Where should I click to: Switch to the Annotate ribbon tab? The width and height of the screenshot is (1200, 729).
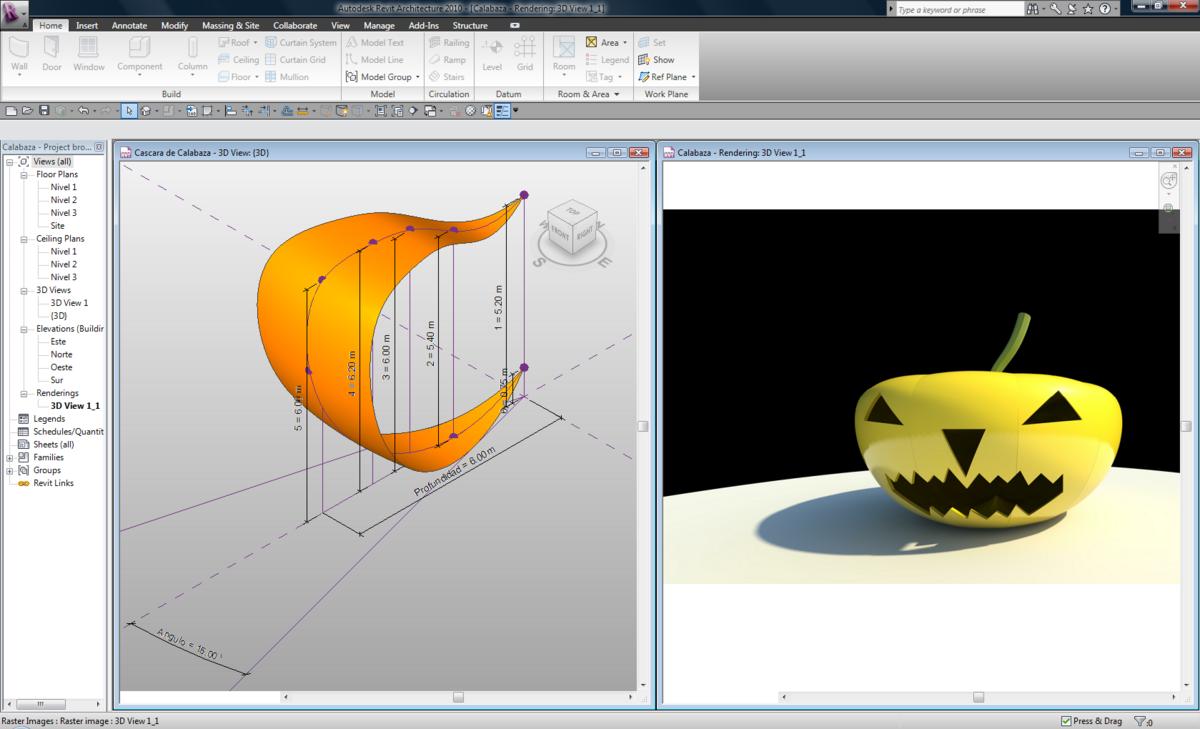[129, 25]
